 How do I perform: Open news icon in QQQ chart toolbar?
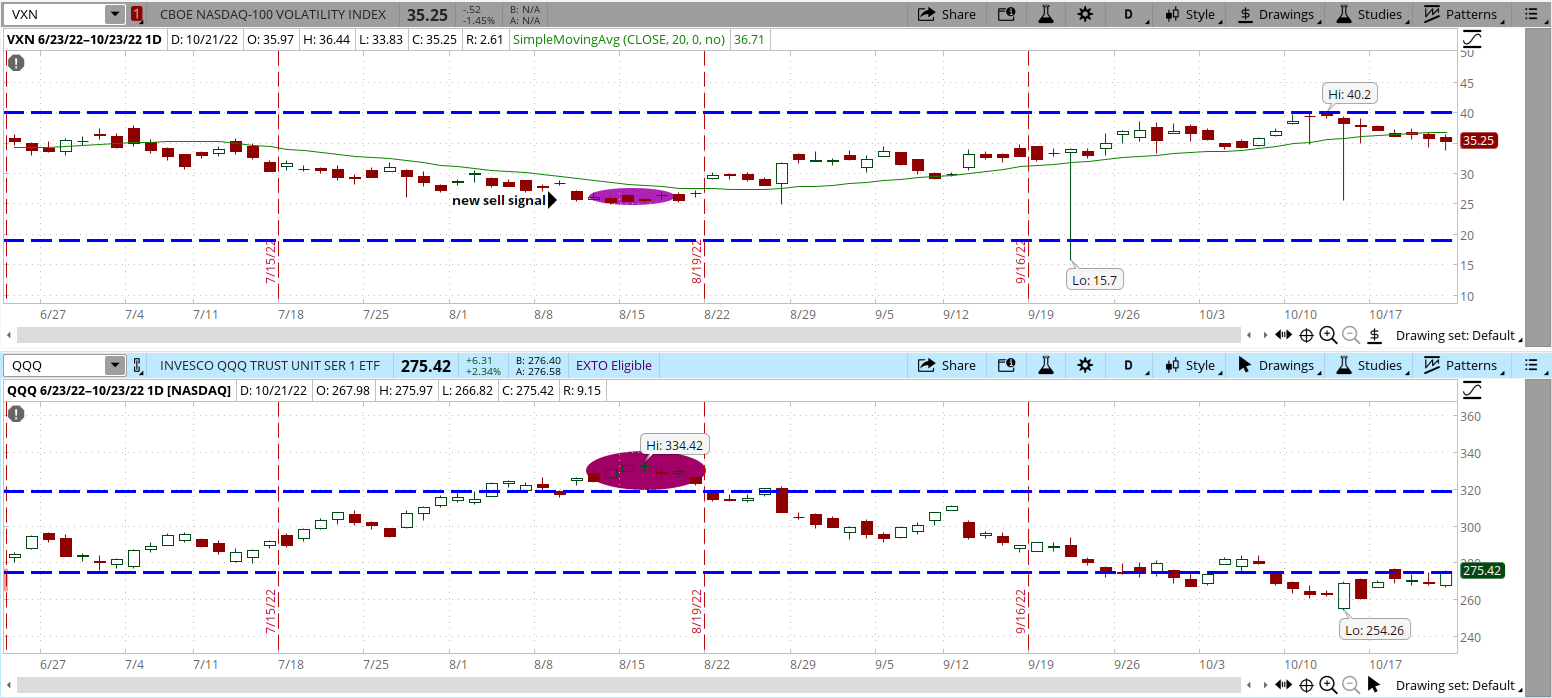[x=1006, y=365]
